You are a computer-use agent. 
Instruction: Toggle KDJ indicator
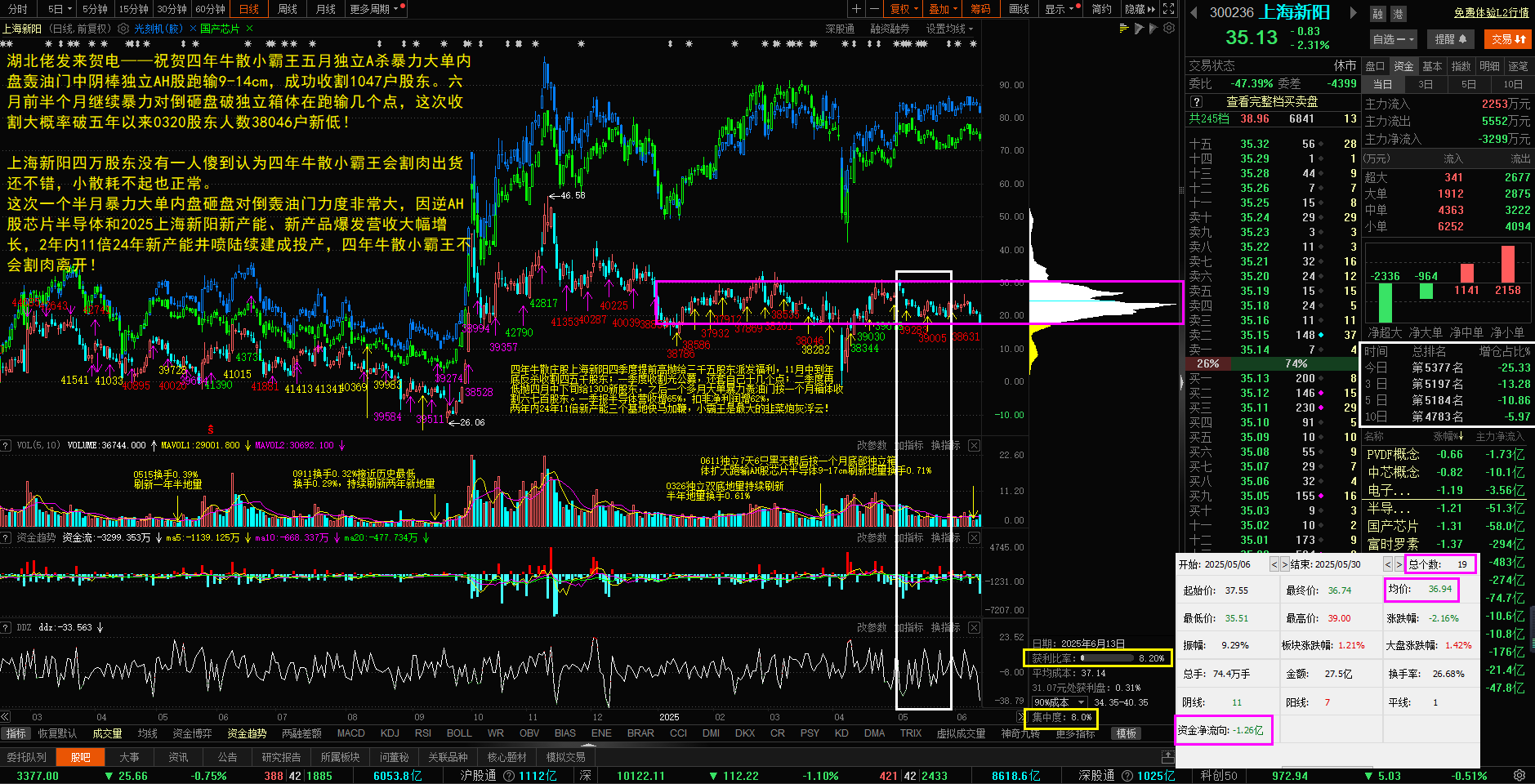390,733
